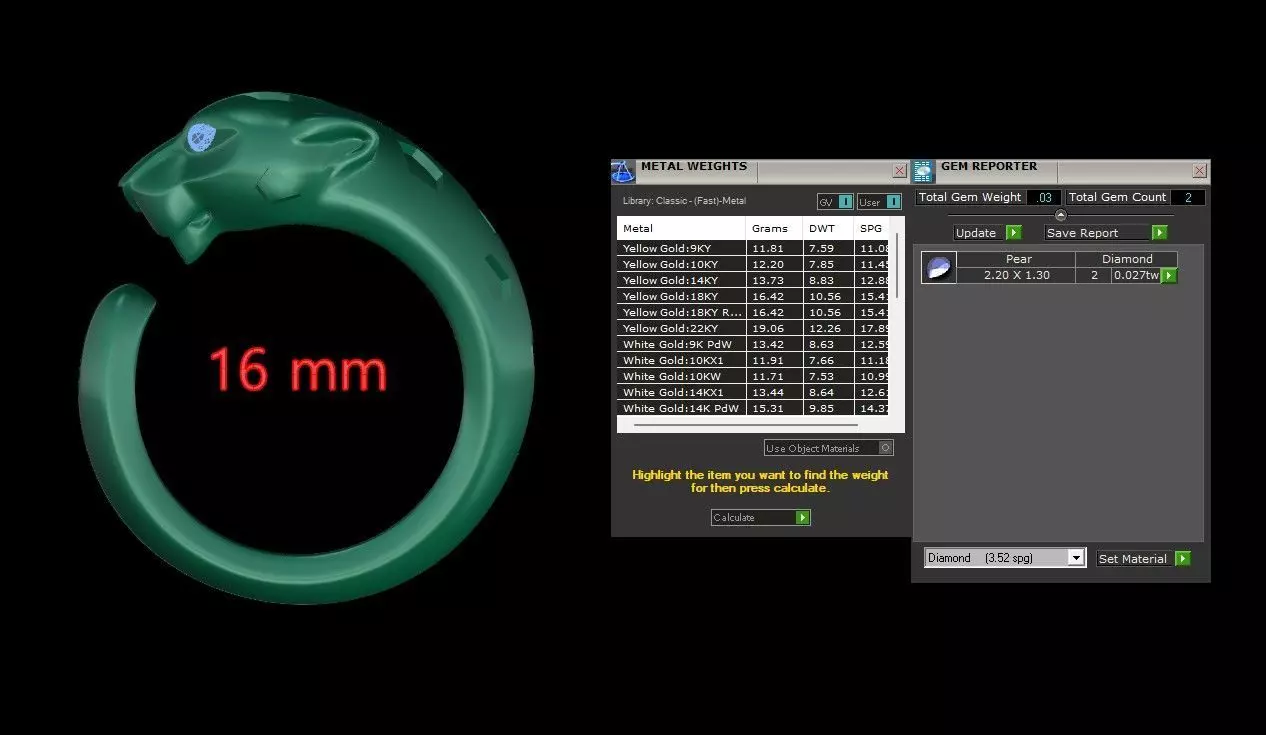Click the 12.26 DWT cell

click(829, 328)
